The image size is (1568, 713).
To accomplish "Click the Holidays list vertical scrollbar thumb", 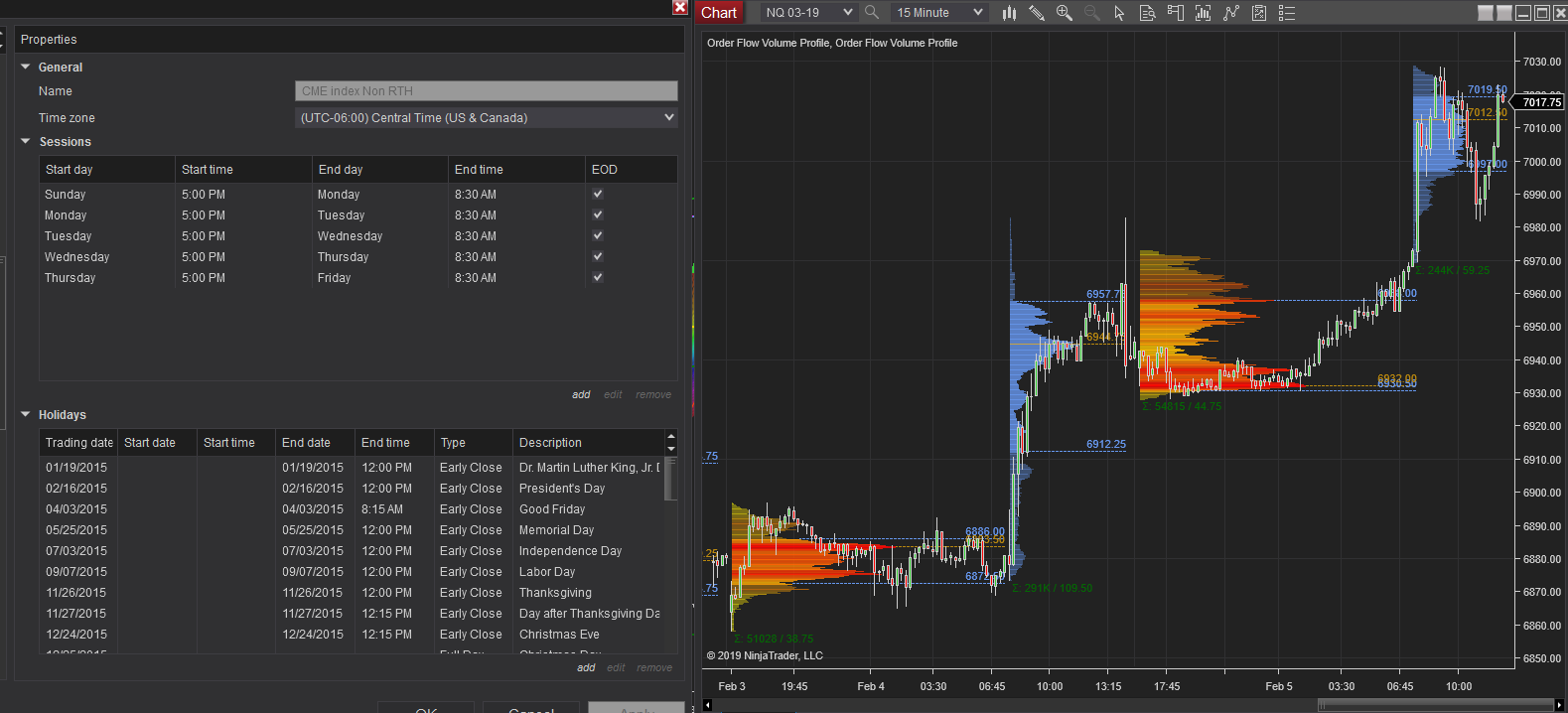I will (670, 480).
